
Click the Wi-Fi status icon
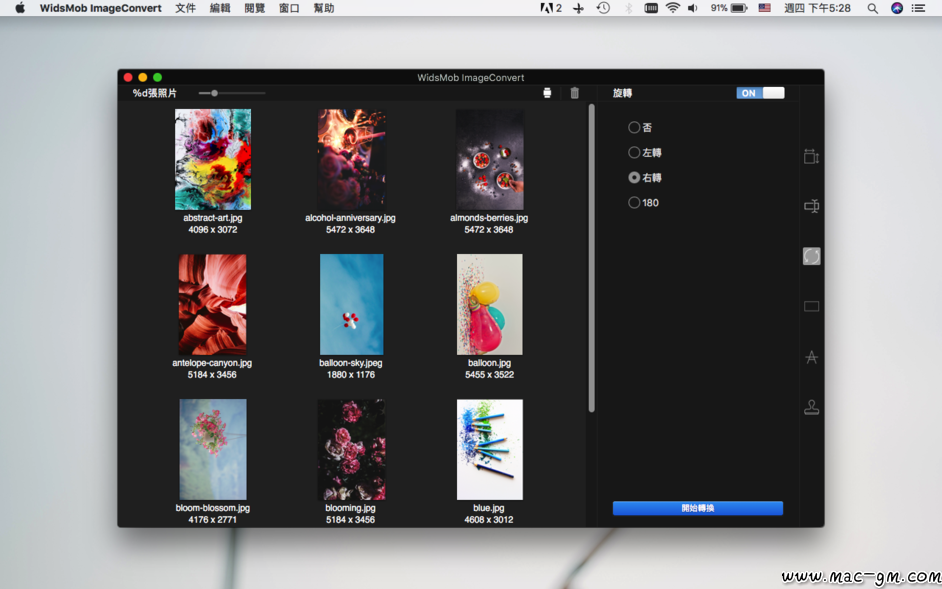click(673, 8)
